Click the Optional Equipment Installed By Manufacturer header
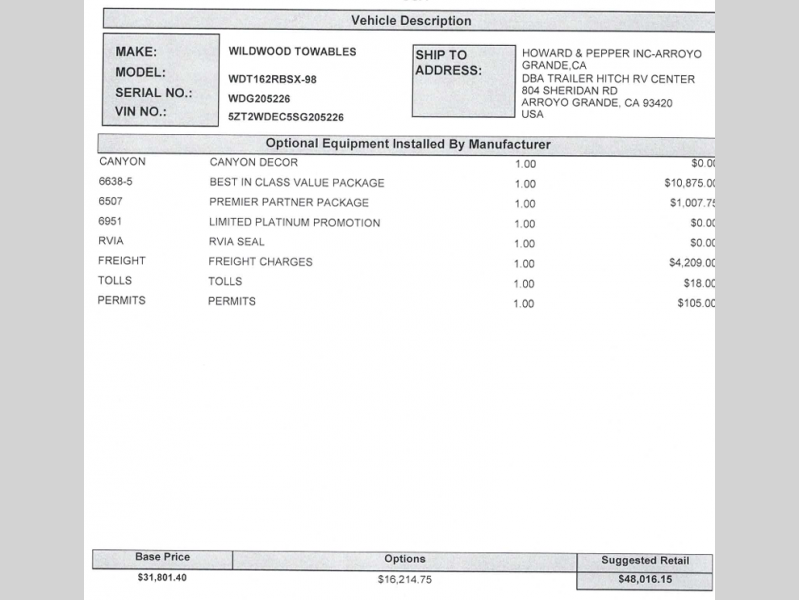This screenshot has width=799, height=600. click(408, 144)
